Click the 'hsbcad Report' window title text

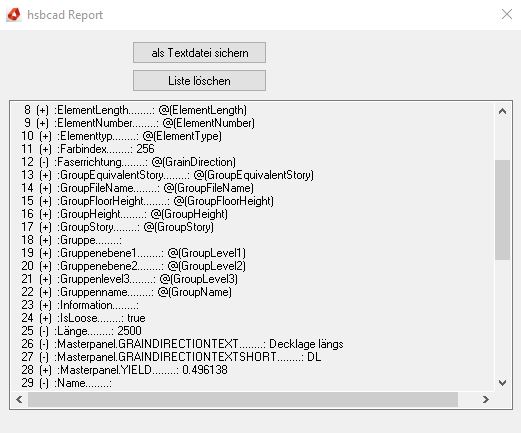[x=65, y=15]
